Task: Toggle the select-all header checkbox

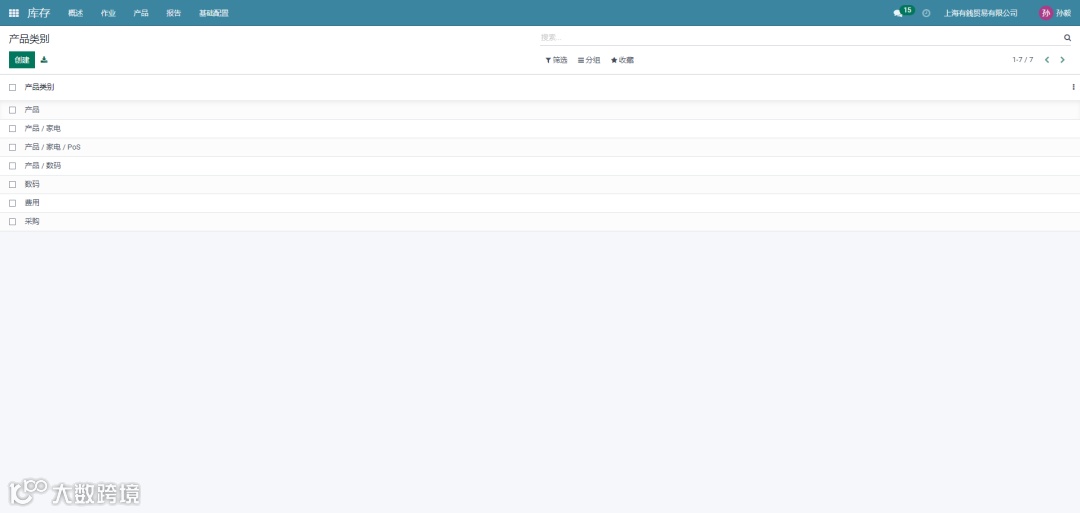Action: [12, 87]
